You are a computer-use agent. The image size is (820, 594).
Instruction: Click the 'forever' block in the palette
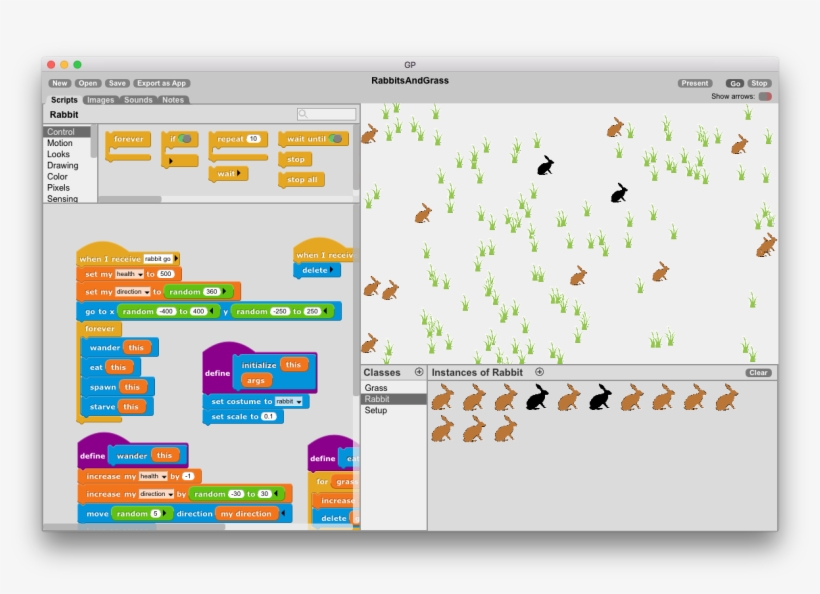pyautogui.click(x=128, y=139)
